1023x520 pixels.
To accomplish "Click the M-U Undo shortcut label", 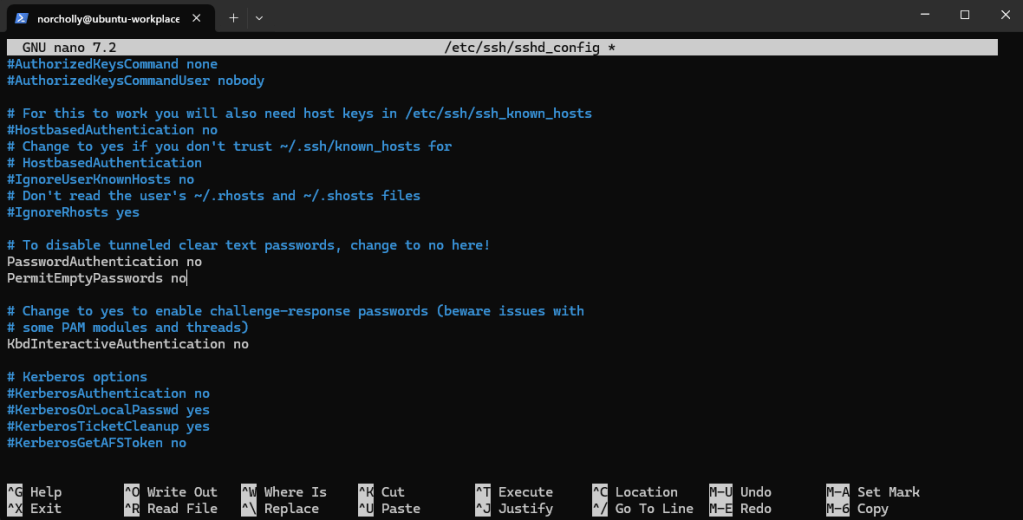I will 740,492.
